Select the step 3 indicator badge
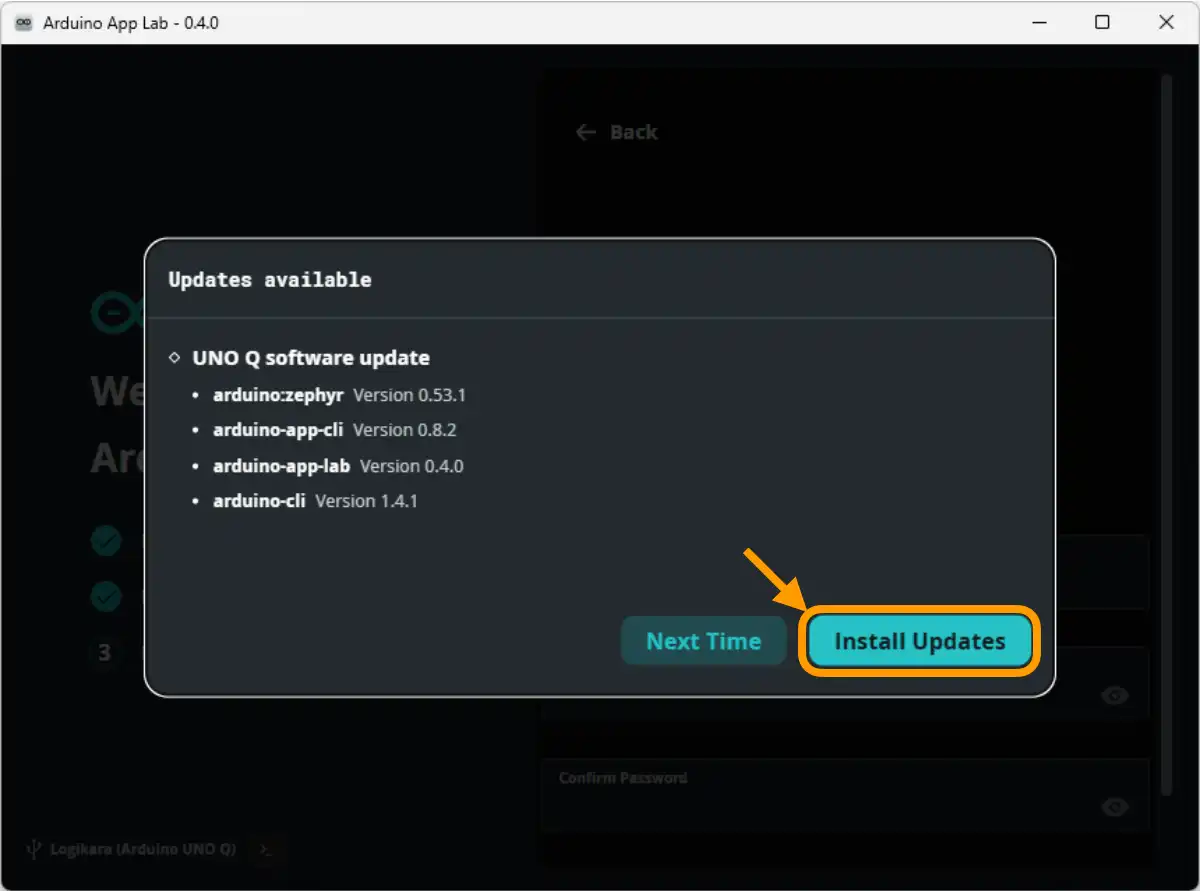This screenshot has height=891, width=1200. (106, 653)
